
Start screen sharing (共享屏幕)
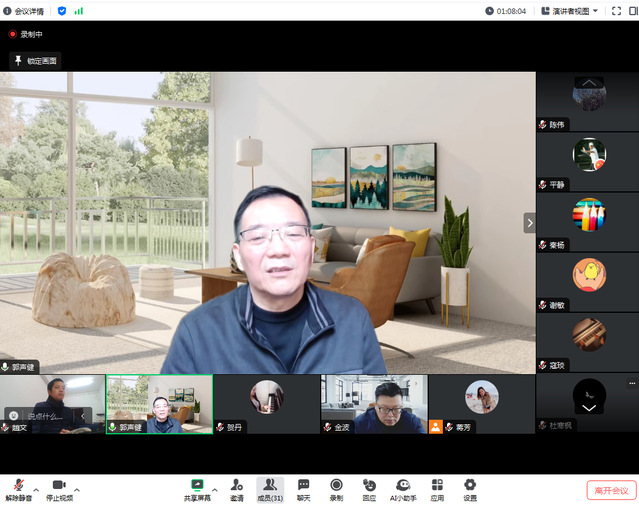coord(197,488)
